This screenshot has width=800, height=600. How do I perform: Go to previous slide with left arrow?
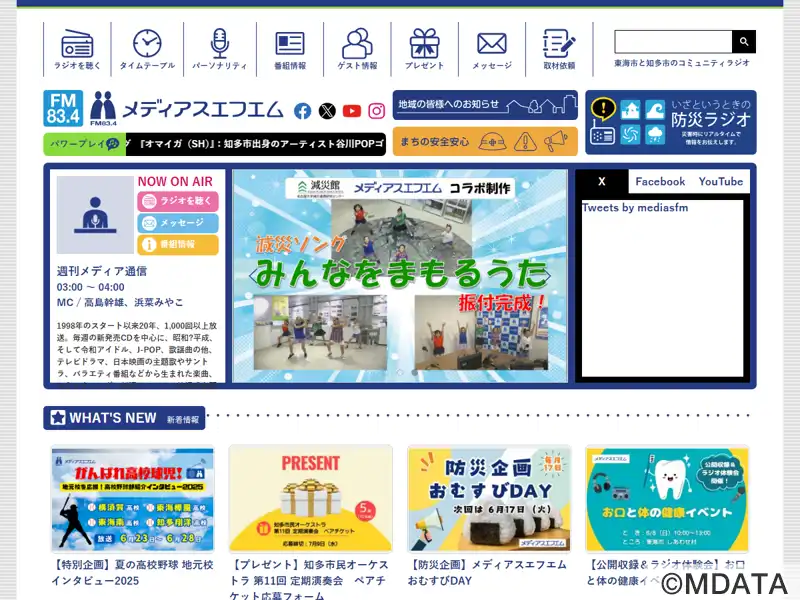253,276
